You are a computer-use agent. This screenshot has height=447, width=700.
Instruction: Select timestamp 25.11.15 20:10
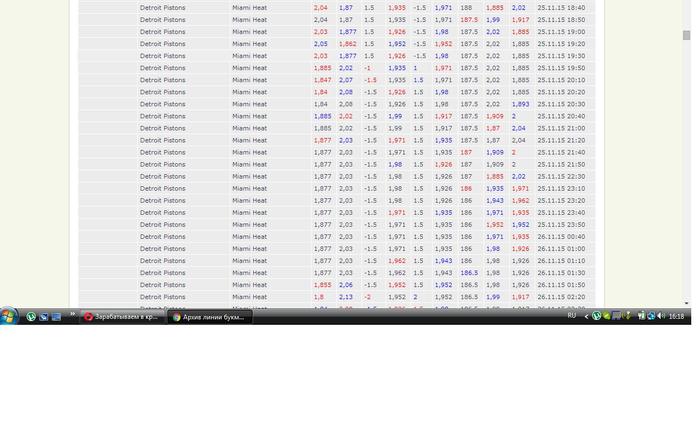[x=561, y=80]
